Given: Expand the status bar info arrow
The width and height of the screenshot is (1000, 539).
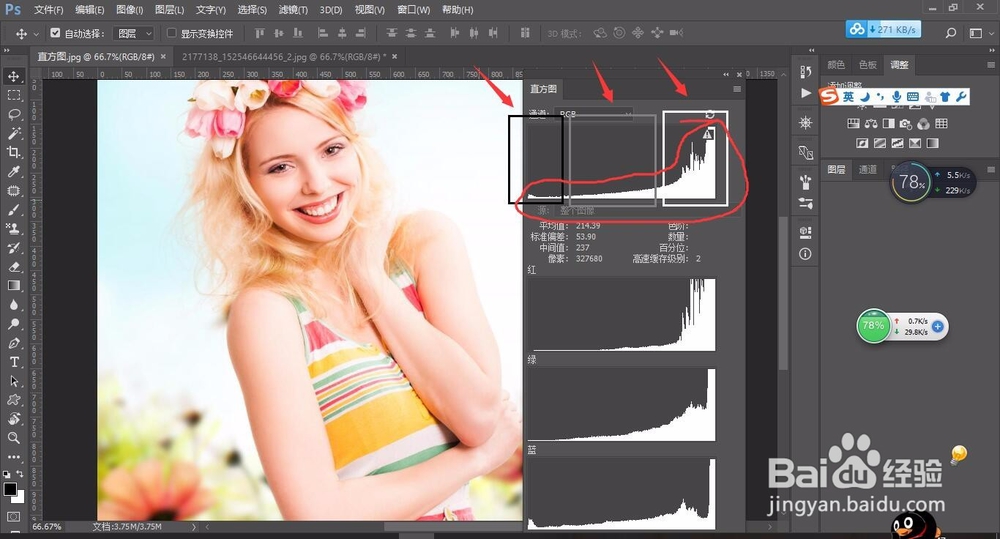Looking at the screenshot, I should click(194, 527).
